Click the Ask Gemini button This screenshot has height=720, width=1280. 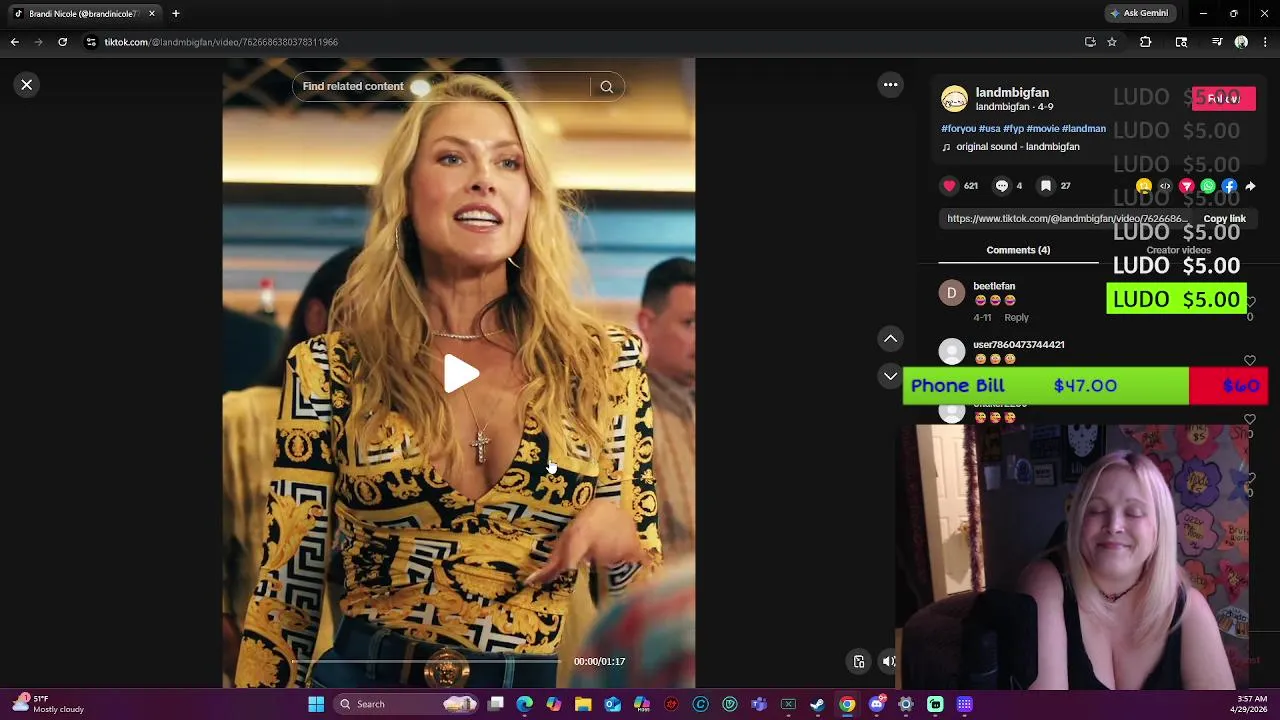tap(1138, 13)
